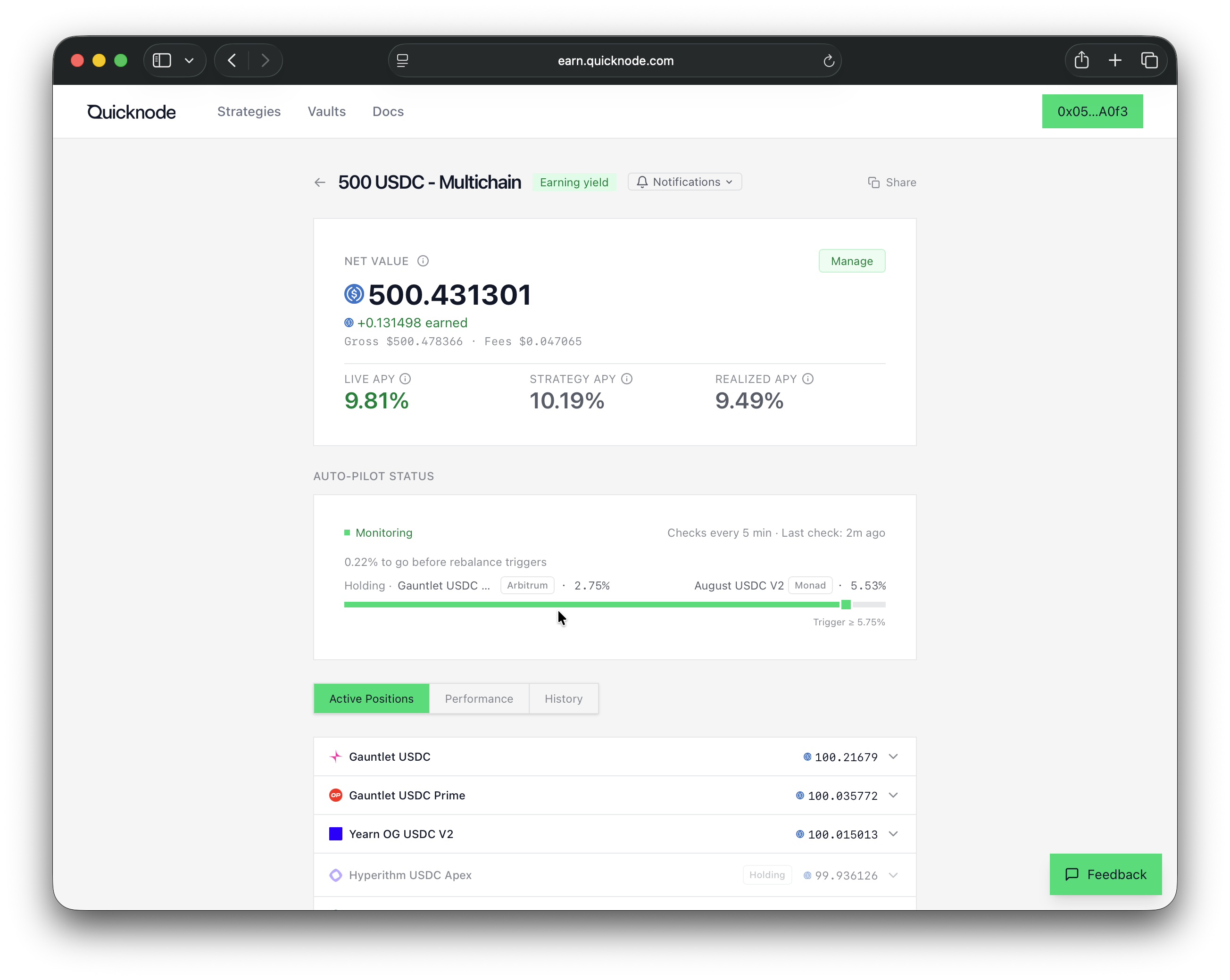Open the Vaults nav item

click(x=327, y=112)
